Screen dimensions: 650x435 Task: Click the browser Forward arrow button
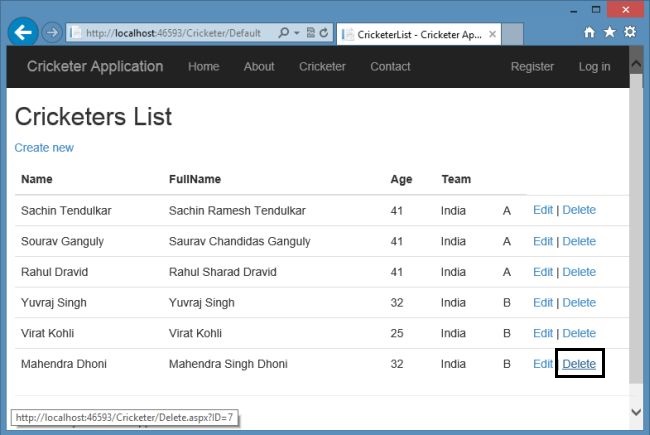(52, 32)
